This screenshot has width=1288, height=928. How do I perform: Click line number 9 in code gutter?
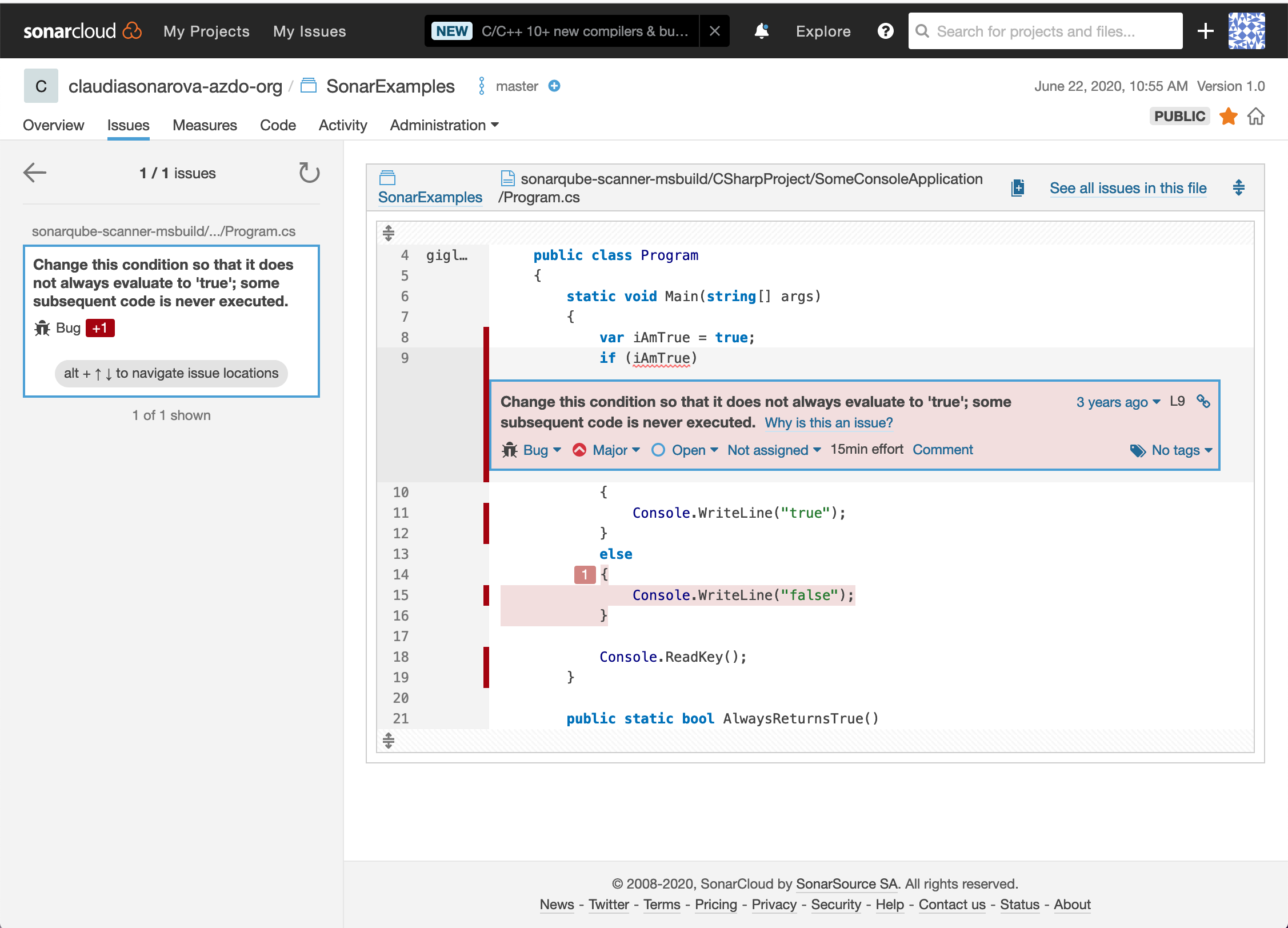[x=405, y=358]
